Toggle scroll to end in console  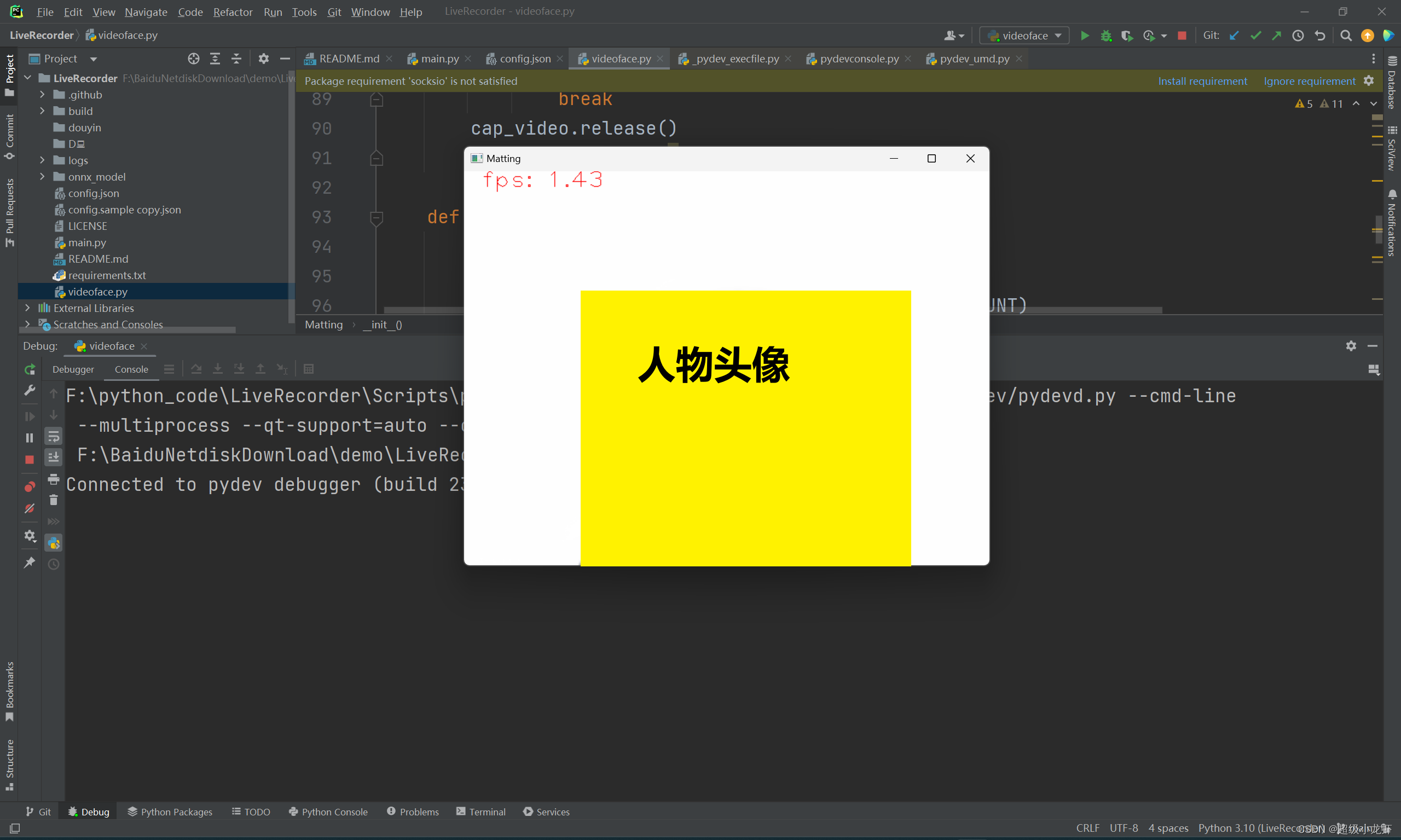coord(53,457)
